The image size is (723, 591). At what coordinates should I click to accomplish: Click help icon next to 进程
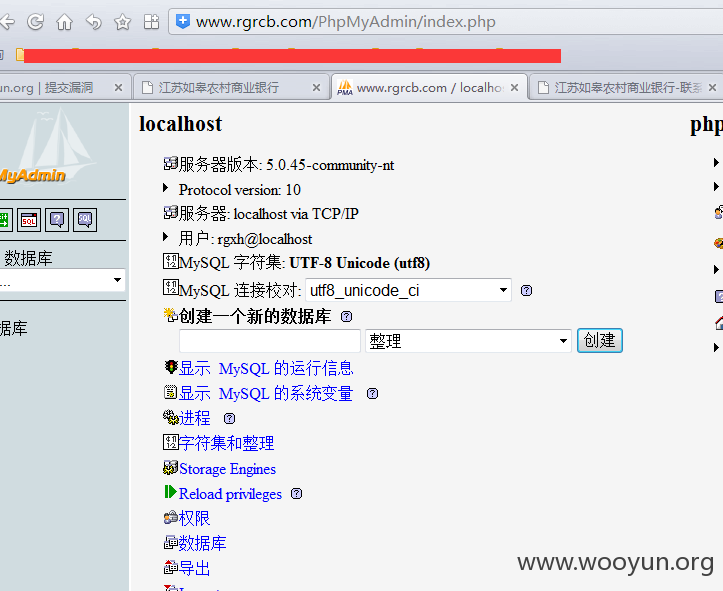tap(229, 418)
